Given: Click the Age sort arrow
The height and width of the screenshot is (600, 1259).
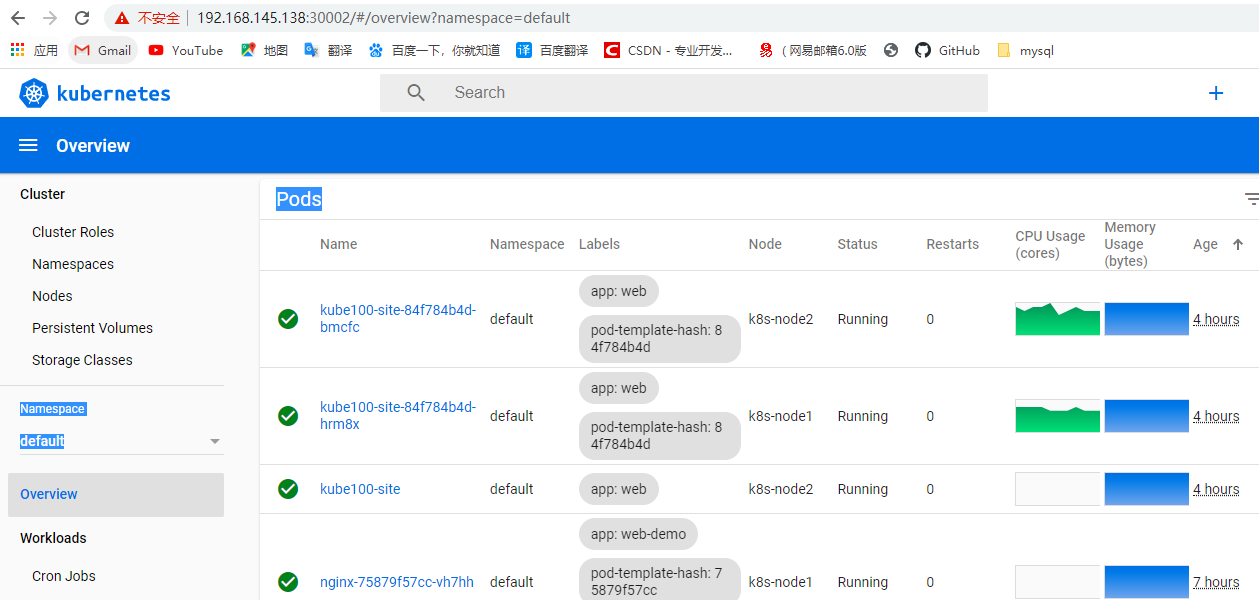Looking at the screenshot, I should click(1238, 244).
